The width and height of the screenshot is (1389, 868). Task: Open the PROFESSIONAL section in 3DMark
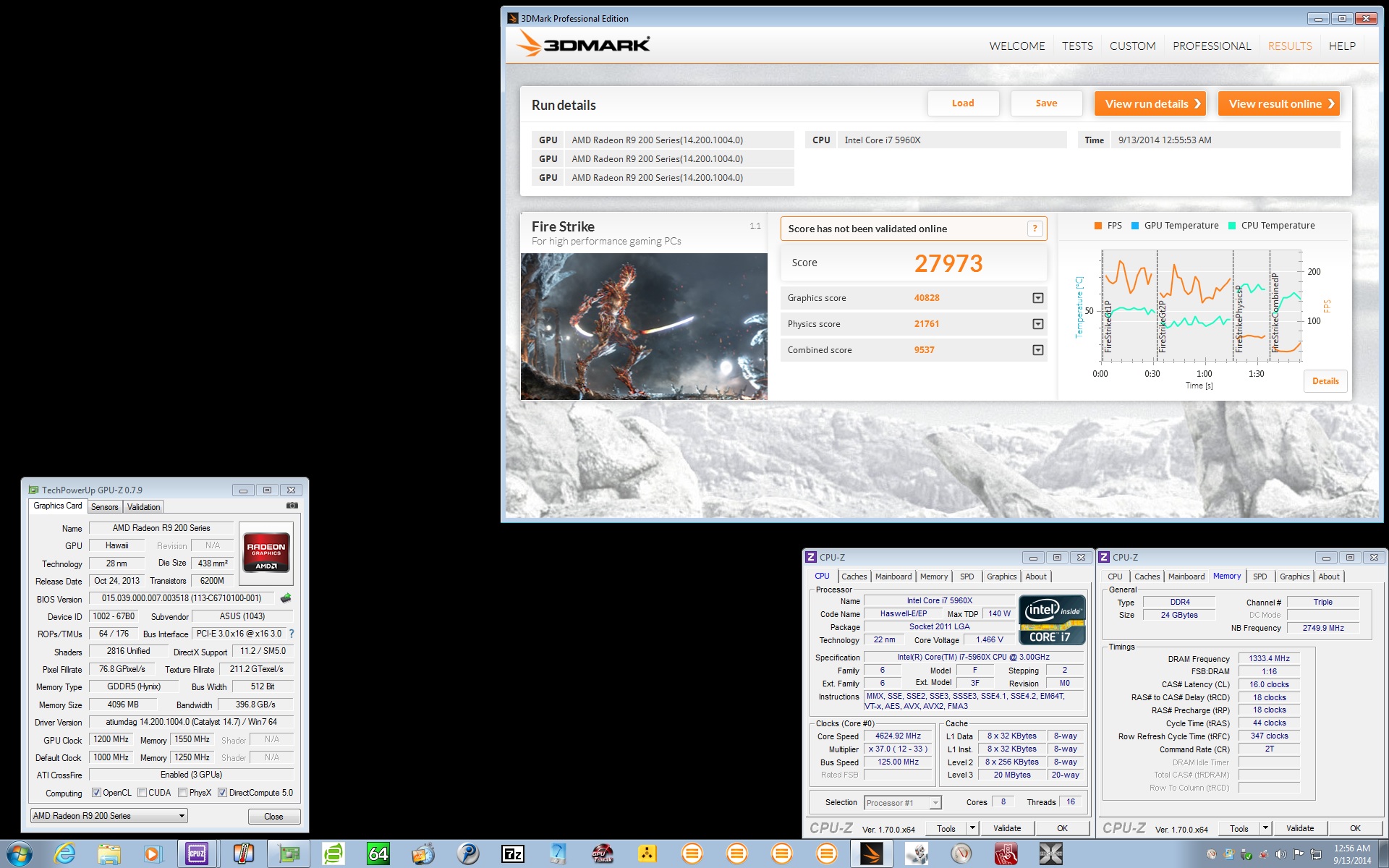(1212, 46)
